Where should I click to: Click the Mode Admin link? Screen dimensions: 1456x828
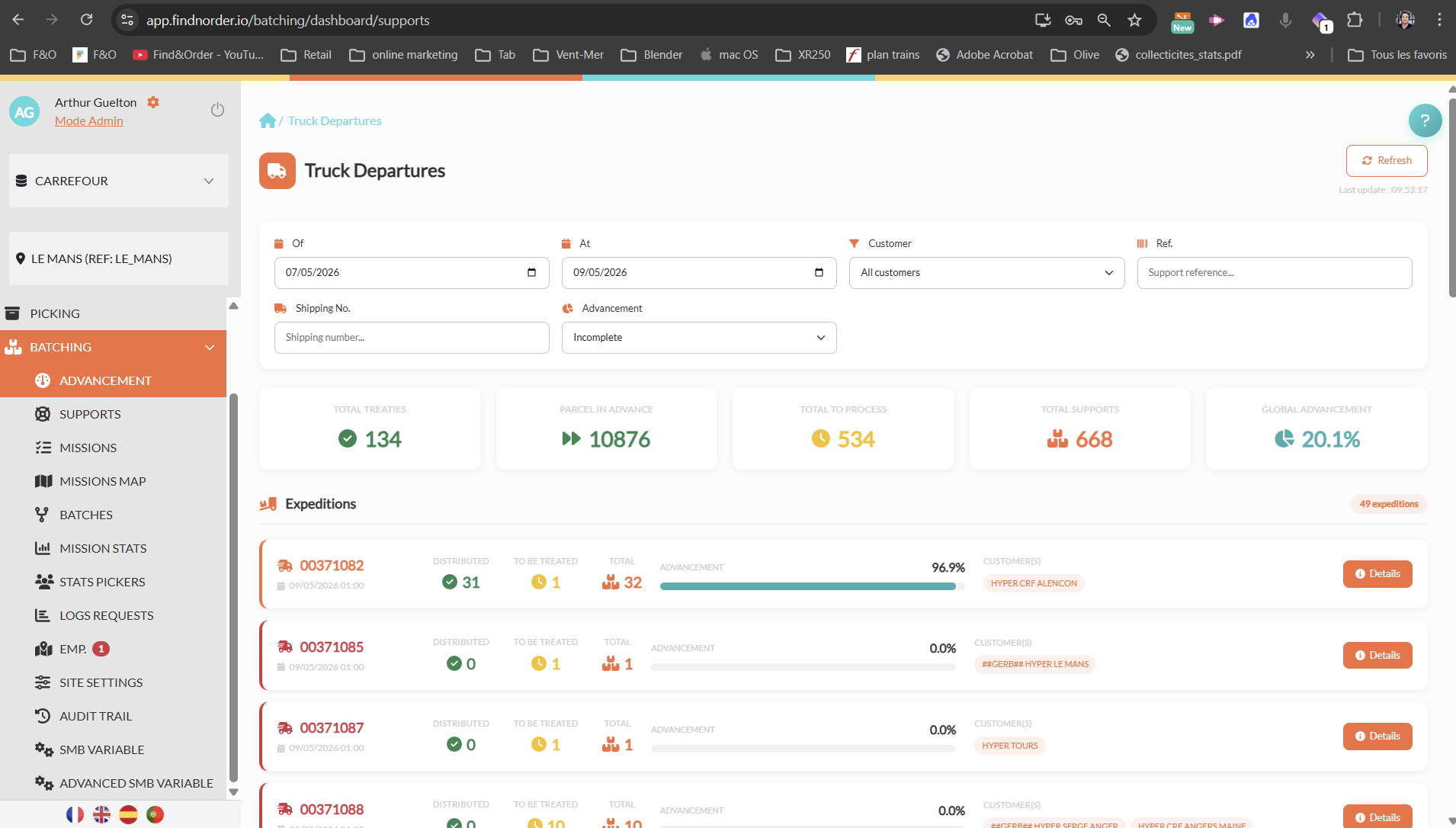[x=89, y=120]
